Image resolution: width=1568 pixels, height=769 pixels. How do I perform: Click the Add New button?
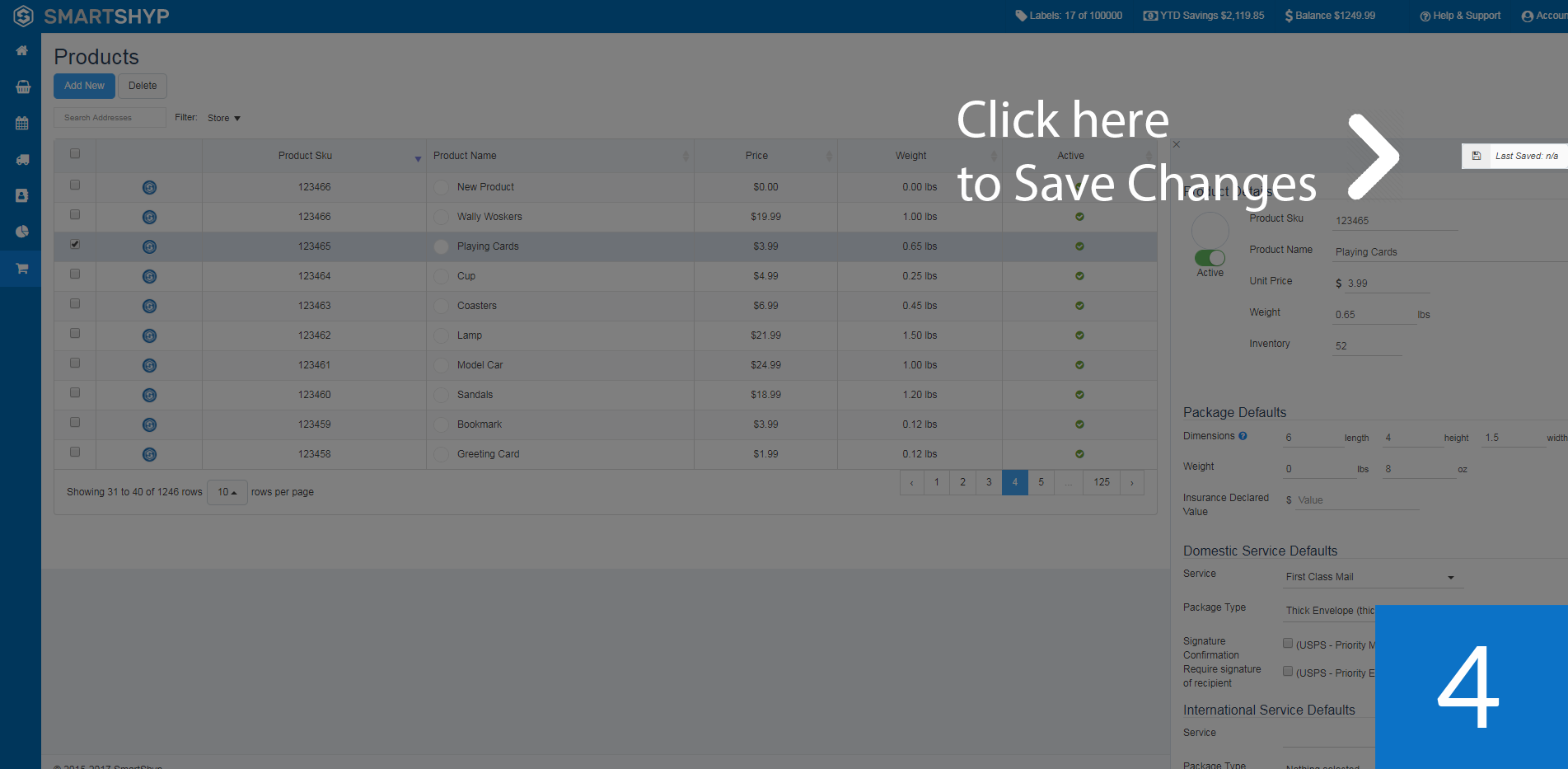pyautogui.click(x=84, y=86)
